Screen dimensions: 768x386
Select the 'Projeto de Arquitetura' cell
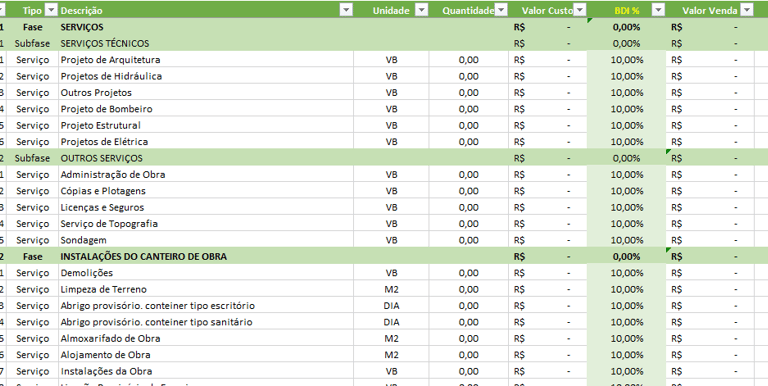[x=206, y=60]
